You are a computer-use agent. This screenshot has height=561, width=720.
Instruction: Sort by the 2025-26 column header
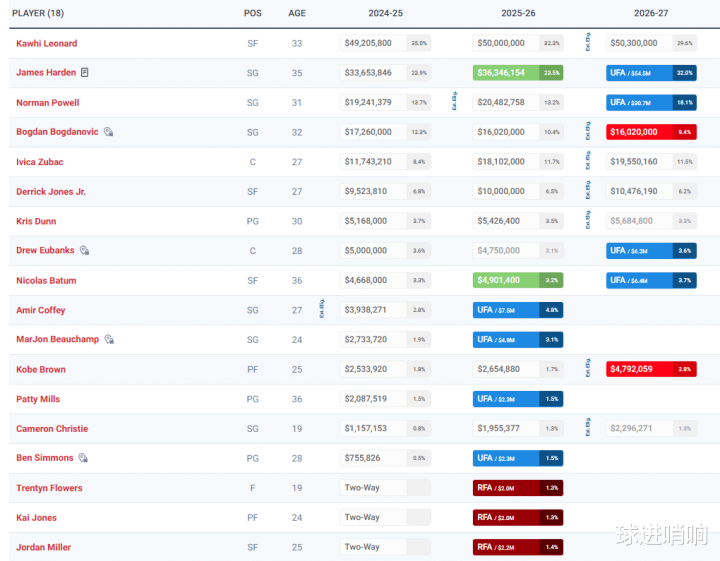(x=518, y=13)
